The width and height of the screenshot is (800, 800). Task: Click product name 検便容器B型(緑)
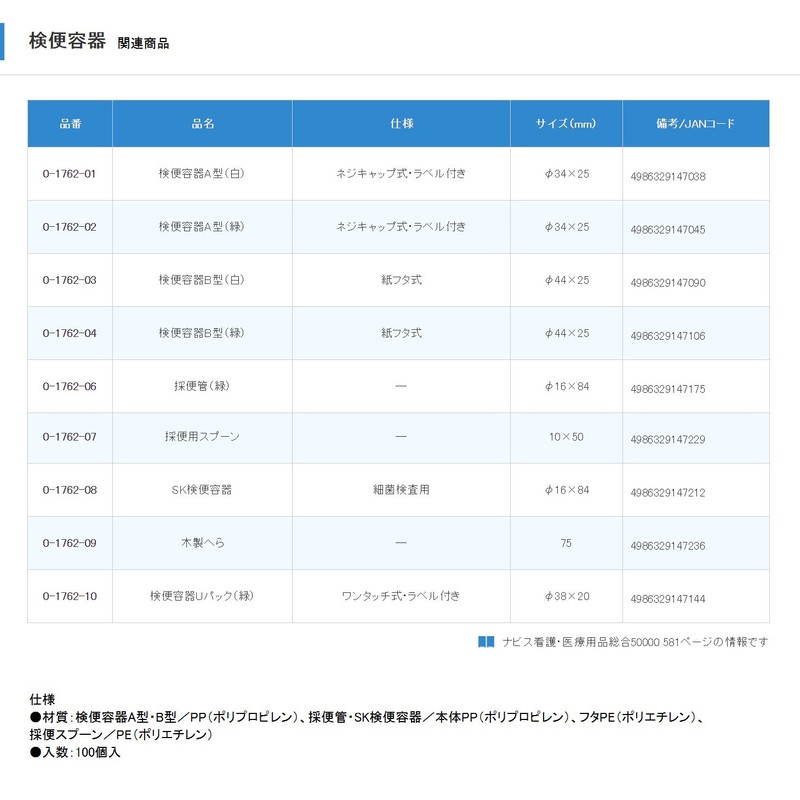tap(202, 333)
